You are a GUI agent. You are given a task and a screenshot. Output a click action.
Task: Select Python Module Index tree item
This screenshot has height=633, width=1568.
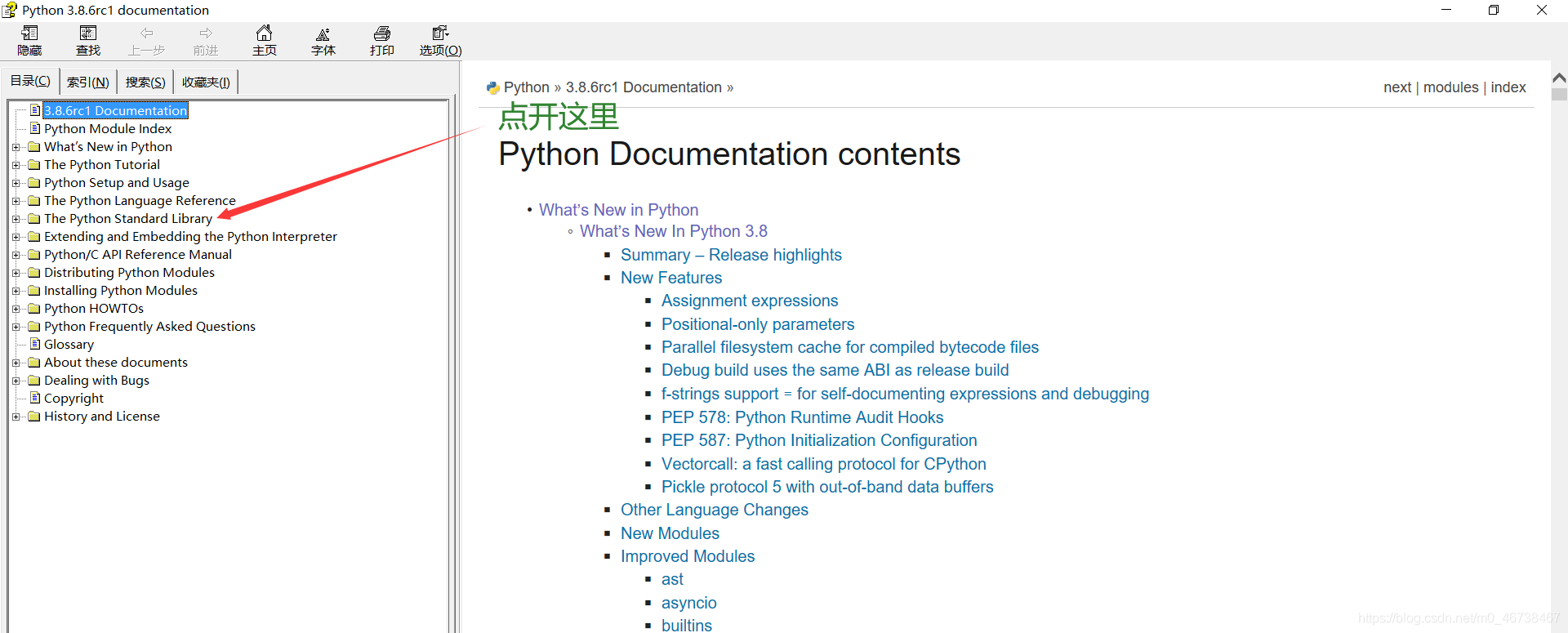coord(108,128)
